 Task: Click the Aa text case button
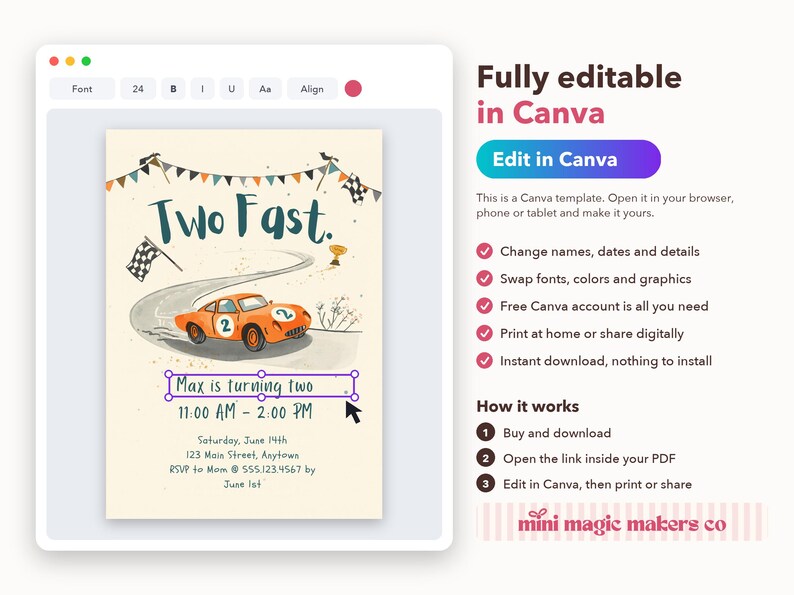click(265, 89)
